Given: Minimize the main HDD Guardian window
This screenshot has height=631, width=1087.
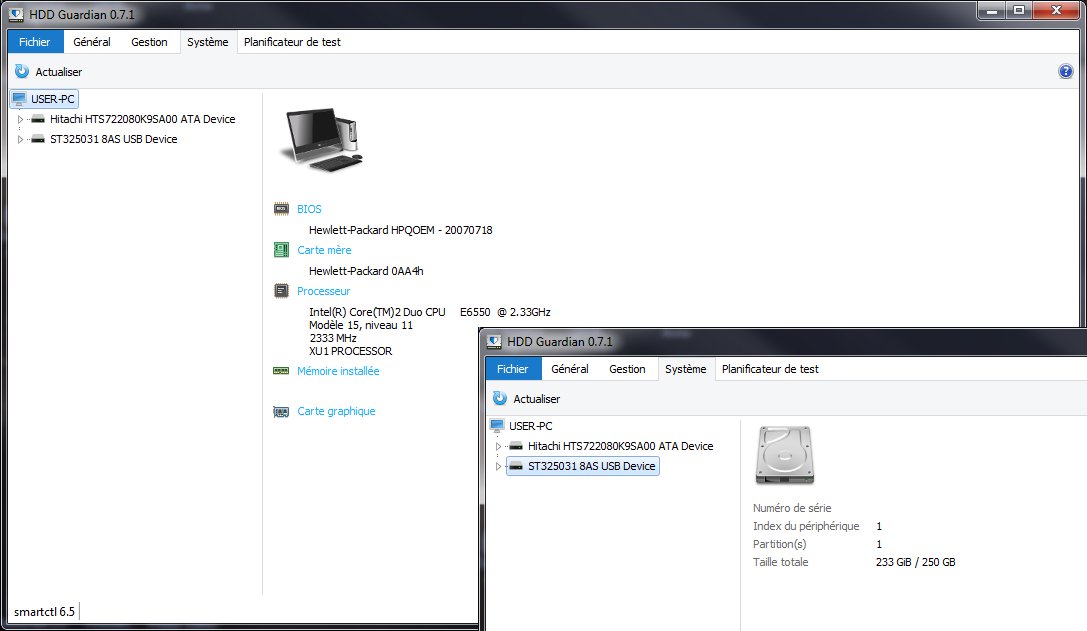Looking at the screenshot, I should click(x=993, y=11).
